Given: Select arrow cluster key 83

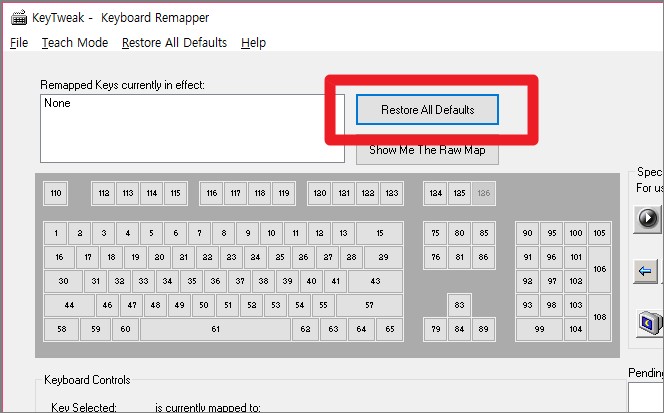Looking at the screenshot, I should coord(459,304).
